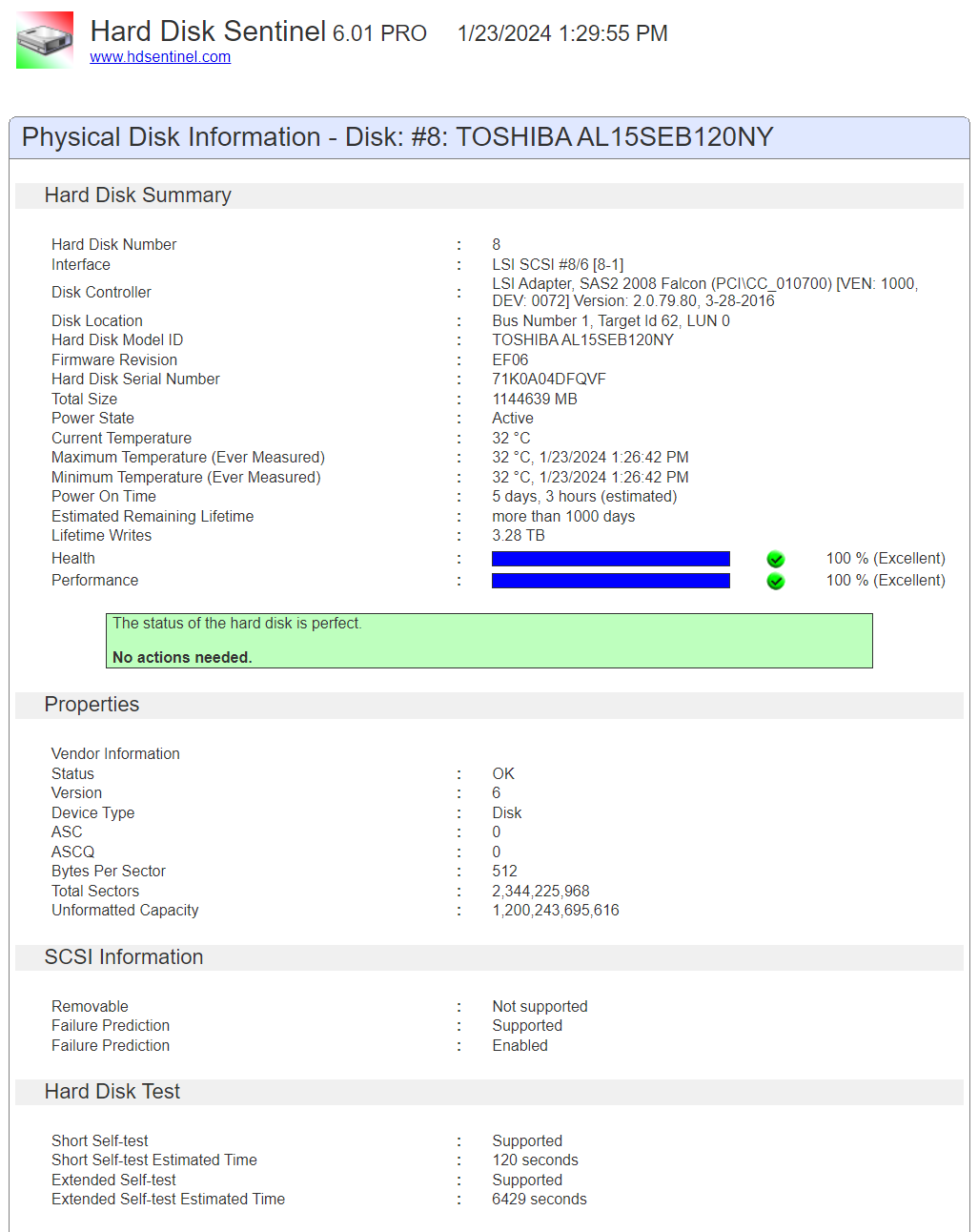Click the Hard Disk Serial Number label
Screen dimensions: 978x1232
[x=135, y=380]
